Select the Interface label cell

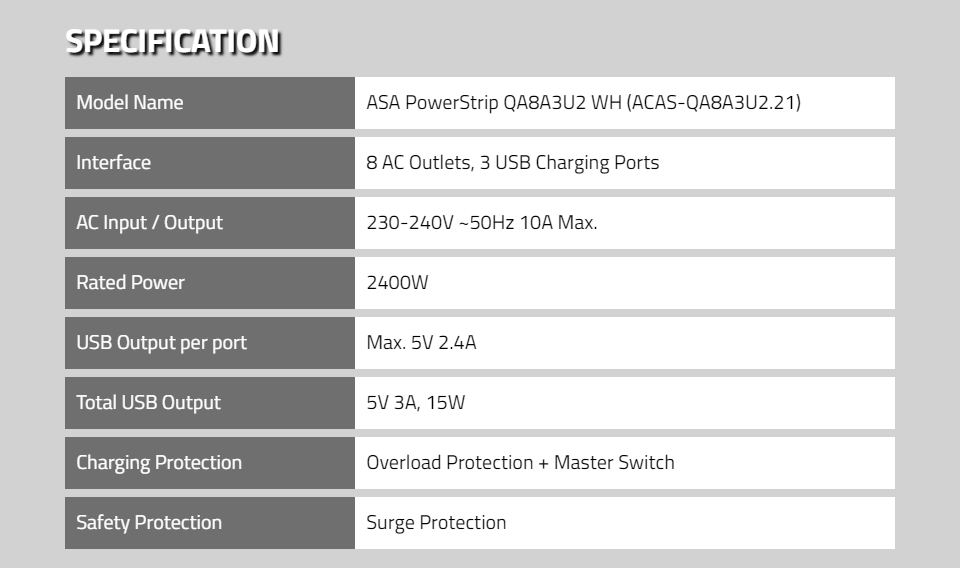point(210,163)
